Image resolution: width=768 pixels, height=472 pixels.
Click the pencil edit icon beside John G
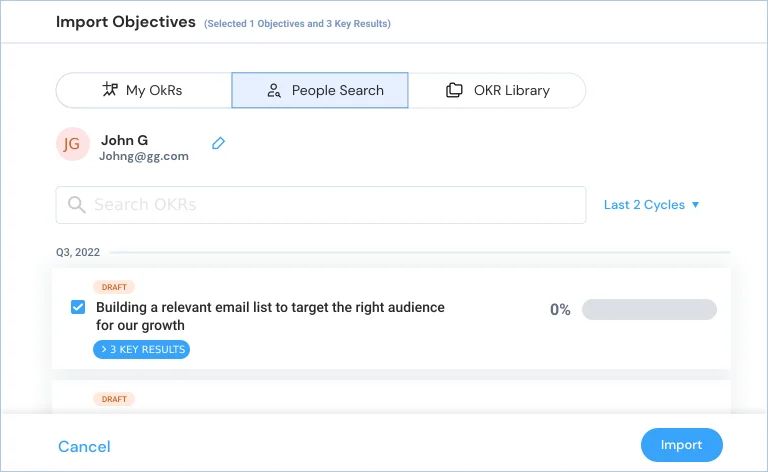tap(218, 143)
